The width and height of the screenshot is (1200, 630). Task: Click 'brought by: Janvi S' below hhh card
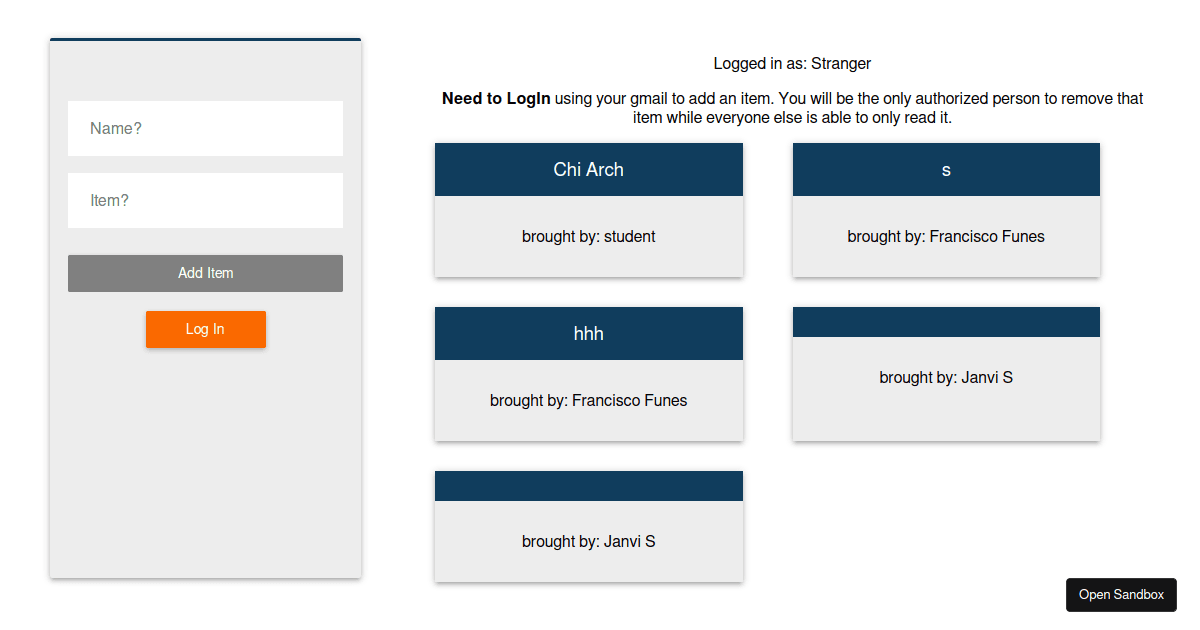click(x=588, y=542)
